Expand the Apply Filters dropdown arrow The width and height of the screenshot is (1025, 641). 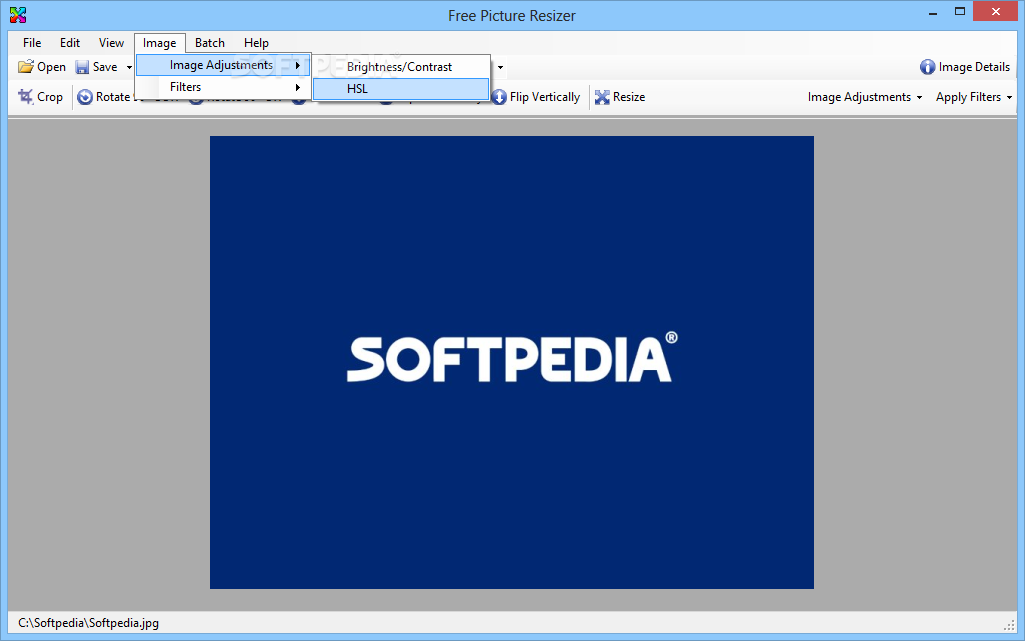point(1009,97)
